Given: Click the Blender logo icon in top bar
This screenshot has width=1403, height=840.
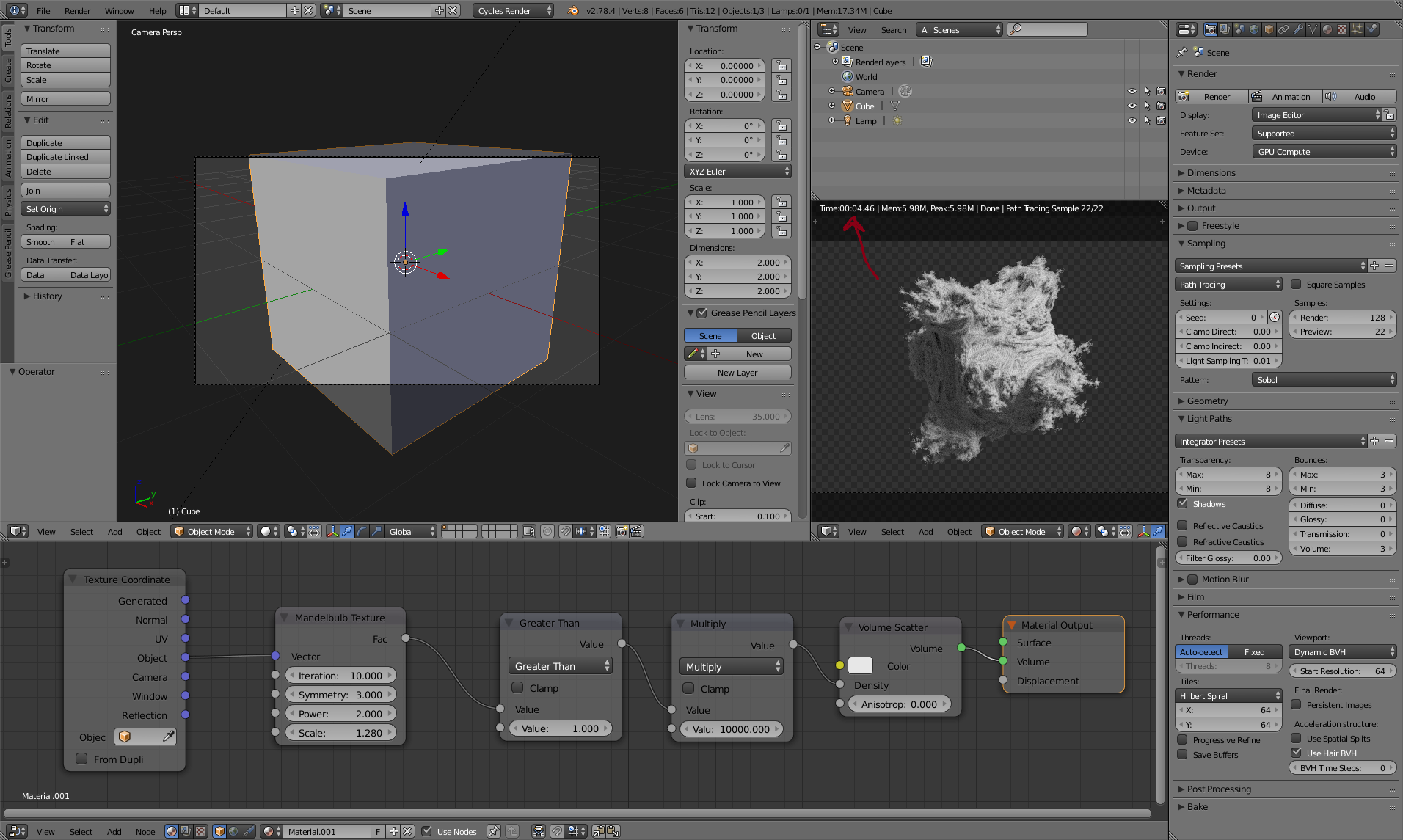Looking at the screenshot, I should click(x=573, y=10).
